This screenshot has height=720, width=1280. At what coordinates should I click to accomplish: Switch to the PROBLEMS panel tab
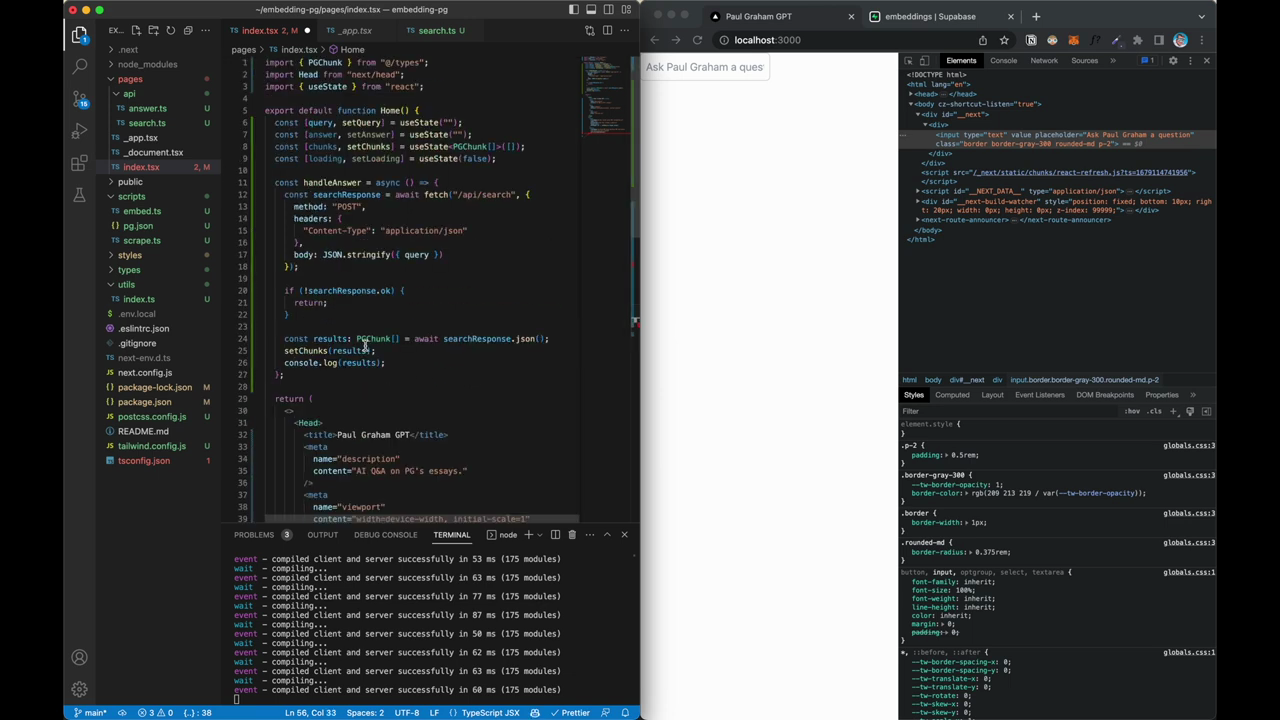point(254,534)
